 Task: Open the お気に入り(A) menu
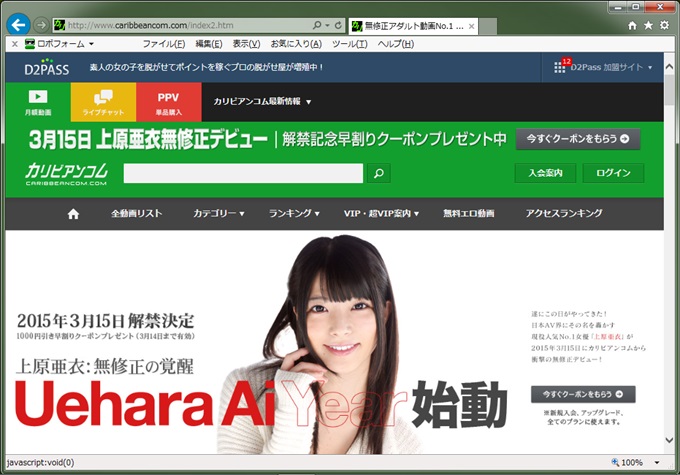click(296, 44)
